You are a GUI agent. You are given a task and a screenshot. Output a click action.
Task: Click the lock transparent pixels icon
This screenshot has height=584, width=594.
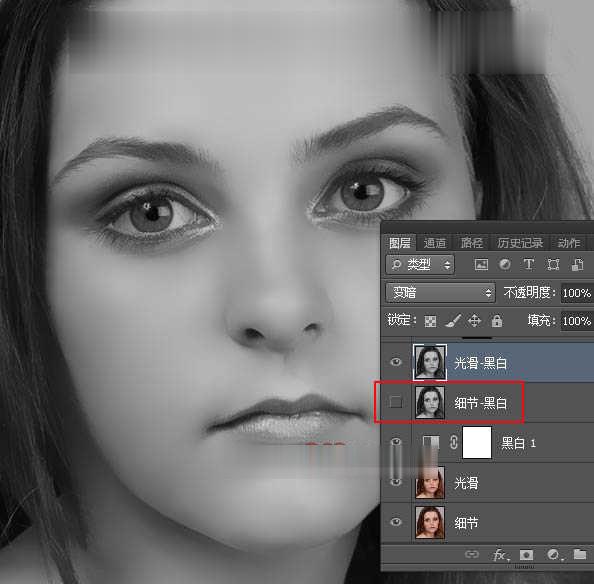click(x=430, y=322)
